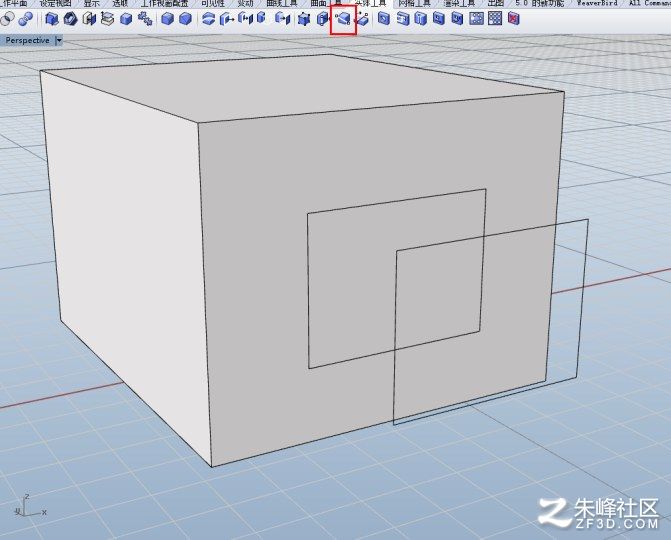Choose the Extrude Face tool icon

[x=261, y=19]
